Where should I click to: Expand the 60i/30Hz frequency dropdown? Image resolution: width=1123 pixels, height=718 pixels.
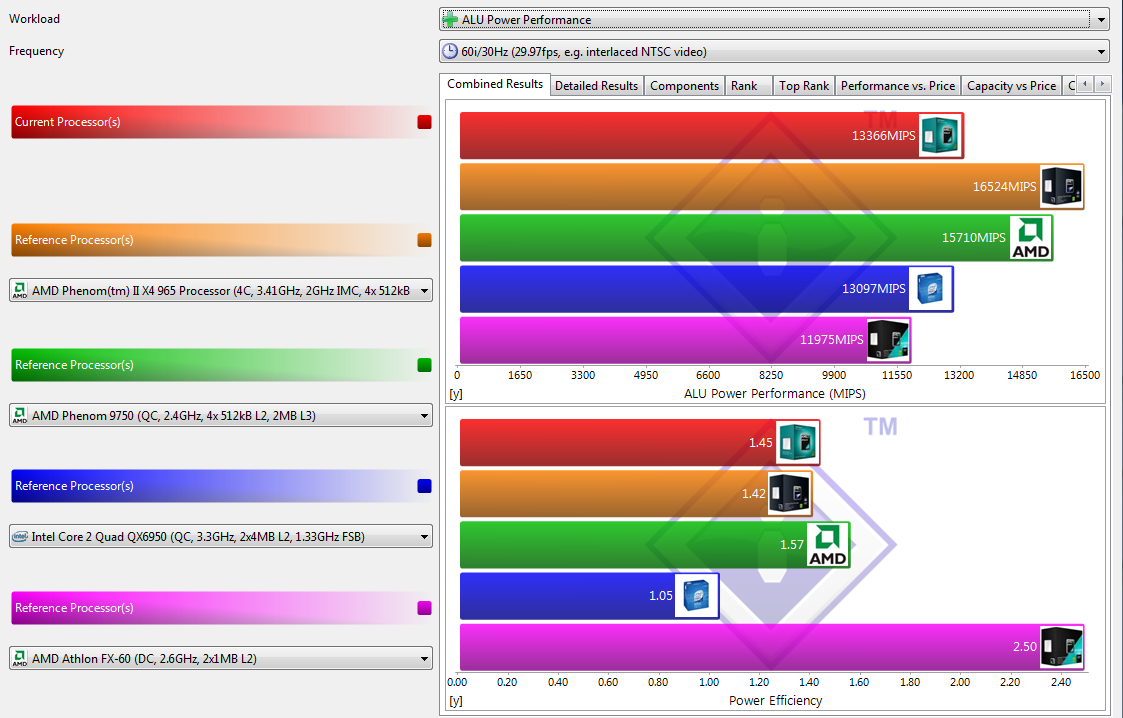pyautogui.click(x=774, y=52)
